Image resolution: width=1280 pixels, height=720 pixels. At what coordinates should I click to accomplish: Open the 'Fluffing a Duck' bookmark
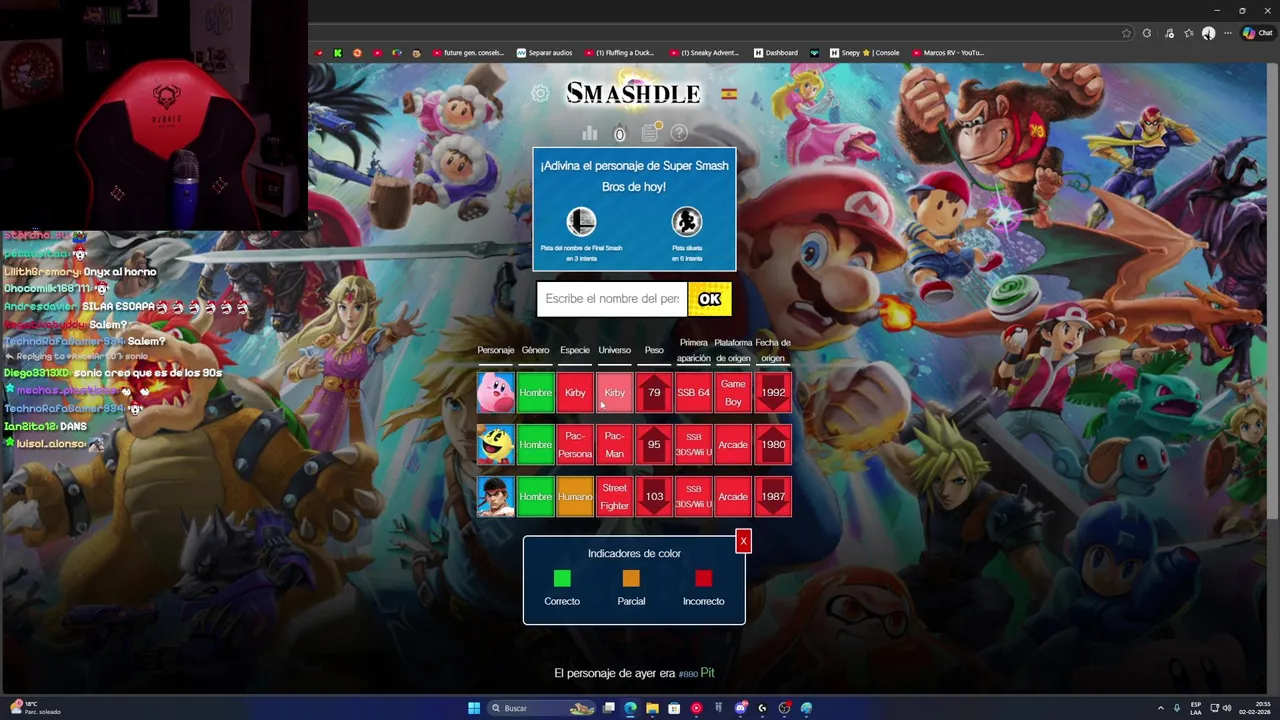point(619,53)
